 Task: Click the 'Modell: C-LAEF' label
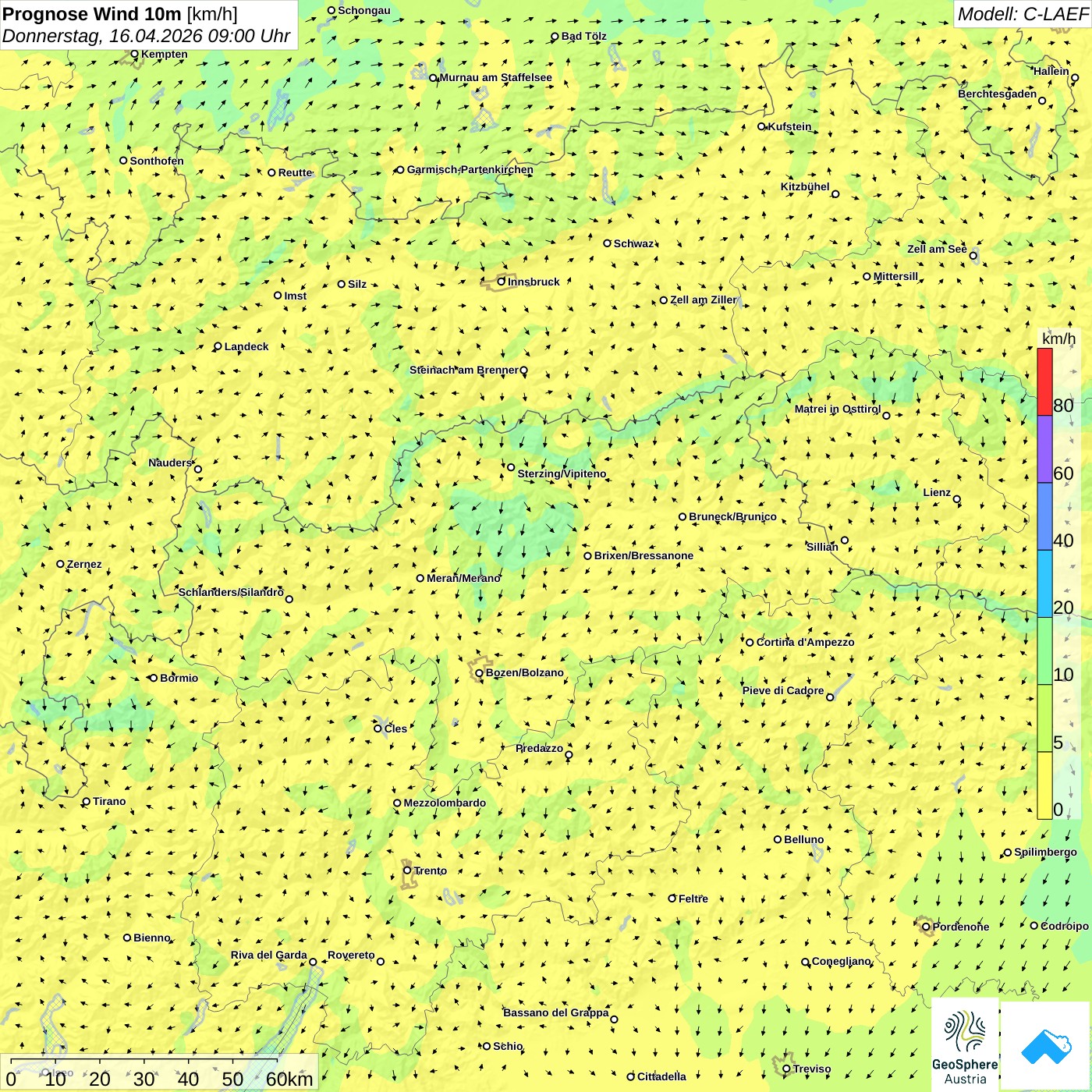click(1022, 14)
